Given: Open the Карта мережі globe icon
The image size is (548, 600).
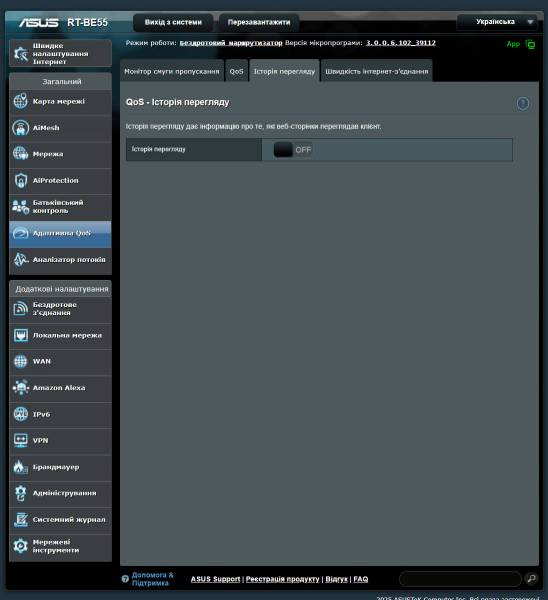Looking at the screenshot, I should point(21,101).
